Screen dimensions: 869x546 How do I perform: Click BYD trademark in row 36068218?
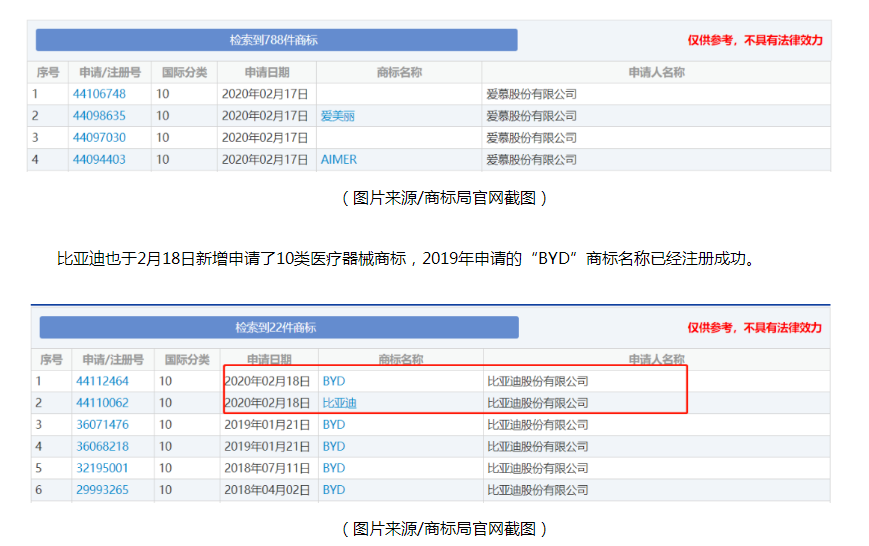coord(334,446)
